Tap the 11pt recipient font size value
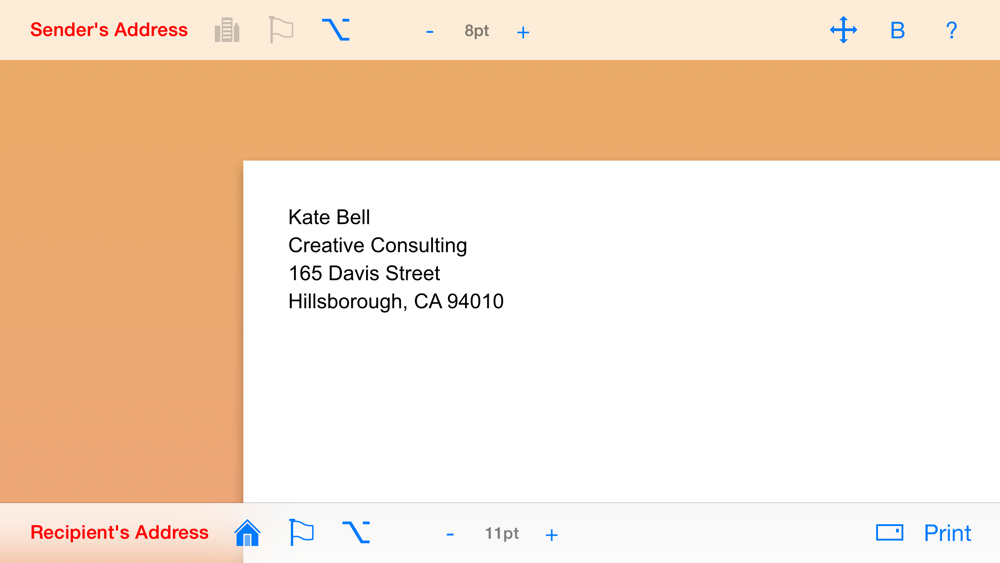 click(502, 533)
